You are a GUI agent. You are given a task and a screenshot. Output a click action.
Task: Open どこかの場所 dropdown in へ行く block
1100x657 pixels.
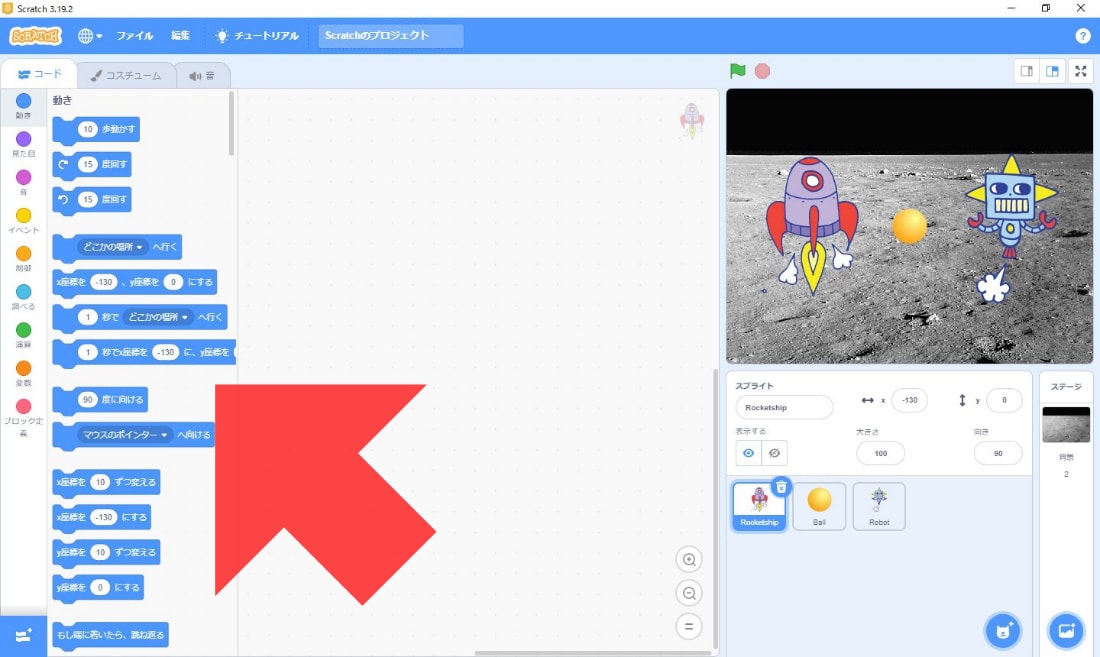pyautogui.click(x=113, y=247)
